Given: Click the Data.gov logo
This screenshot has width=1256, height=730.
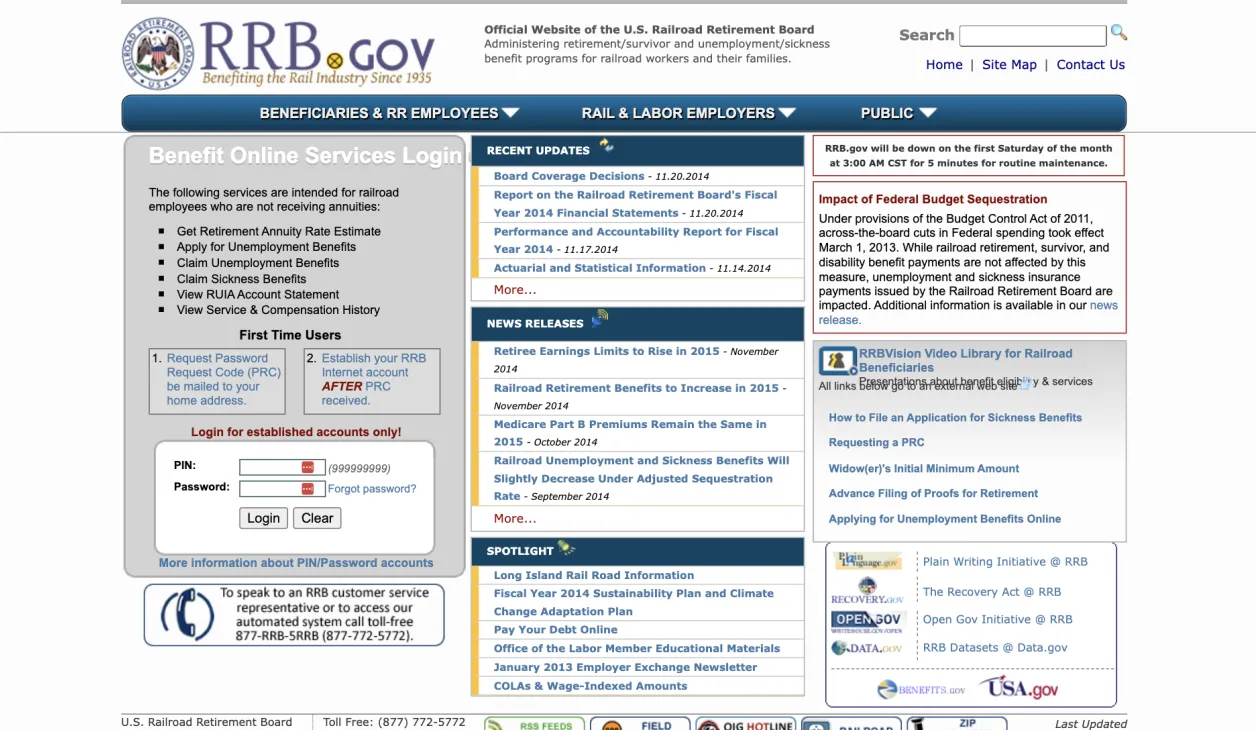Looking at the screenshot, I should pos(867,648).
